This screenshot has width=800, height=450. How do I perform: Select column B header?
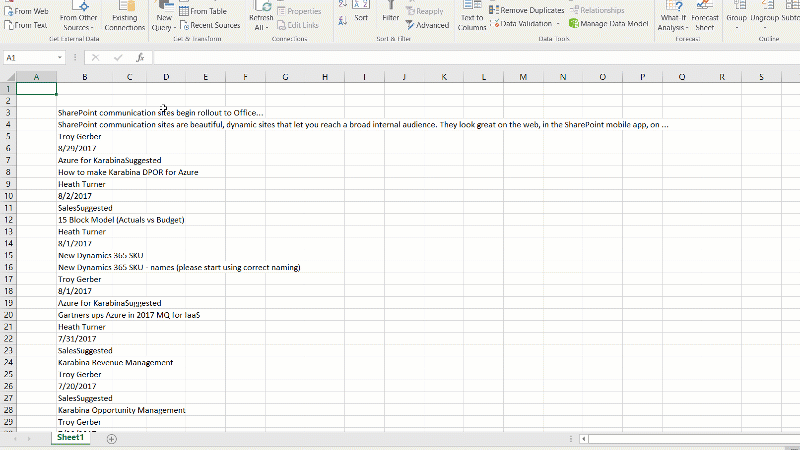(85, 77)
